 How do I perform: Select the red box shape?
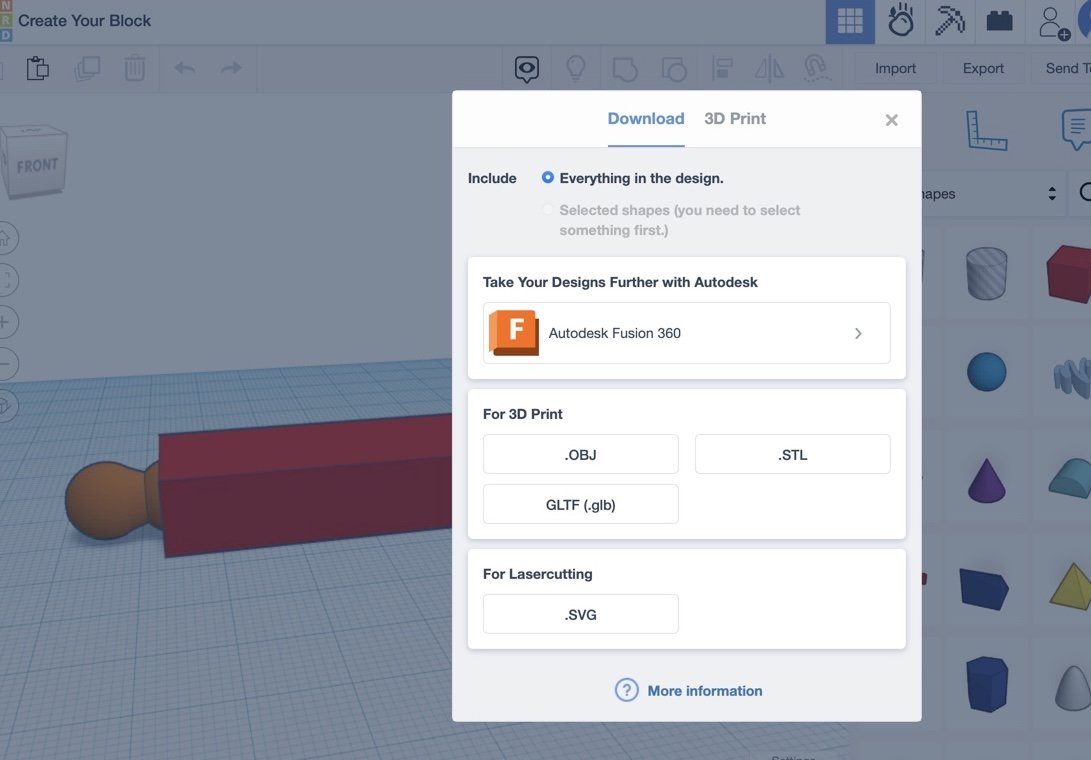(x=1070, y=273)
